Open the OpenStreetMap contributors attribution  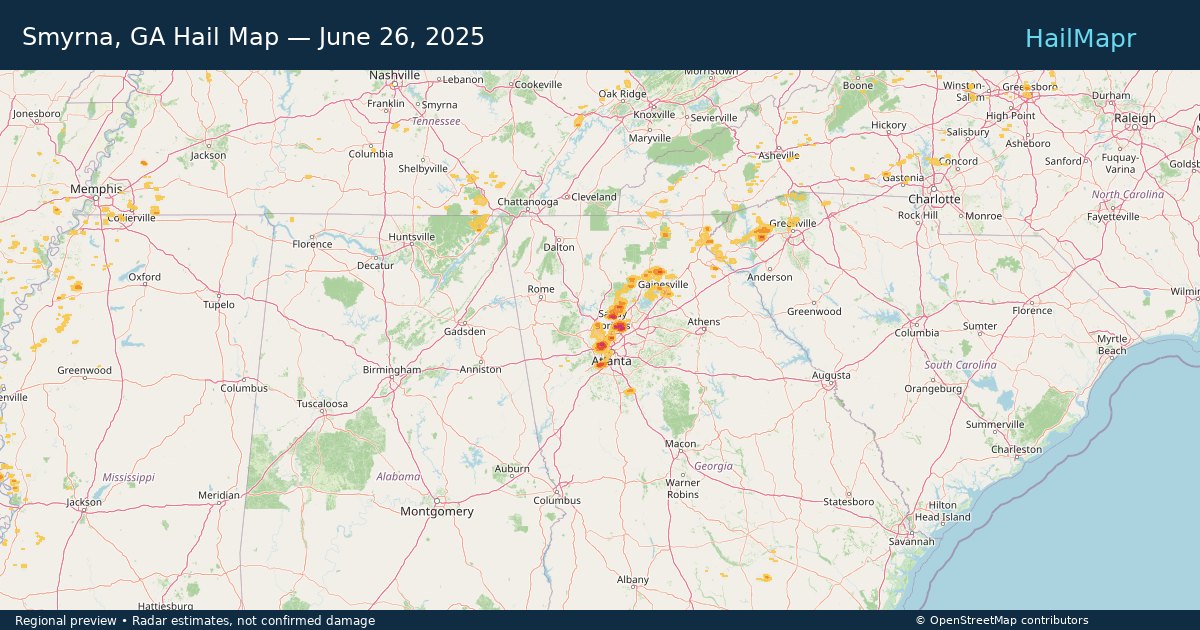tap(1002, 621)
